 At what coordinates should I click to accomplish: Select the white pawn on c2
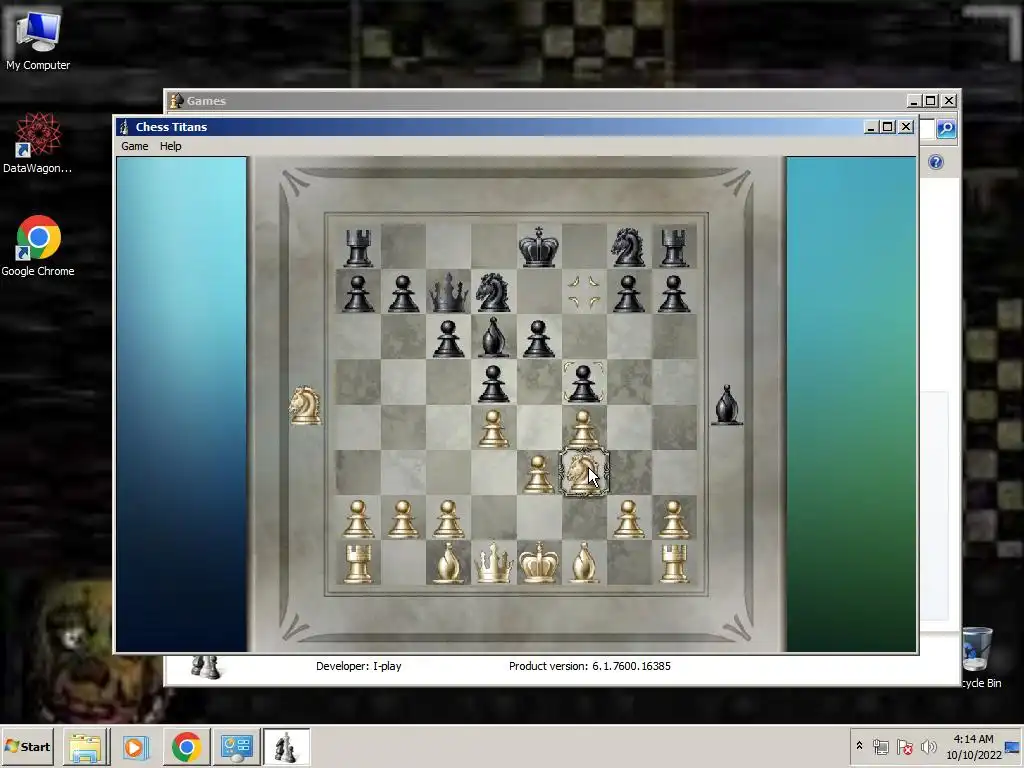448,518
